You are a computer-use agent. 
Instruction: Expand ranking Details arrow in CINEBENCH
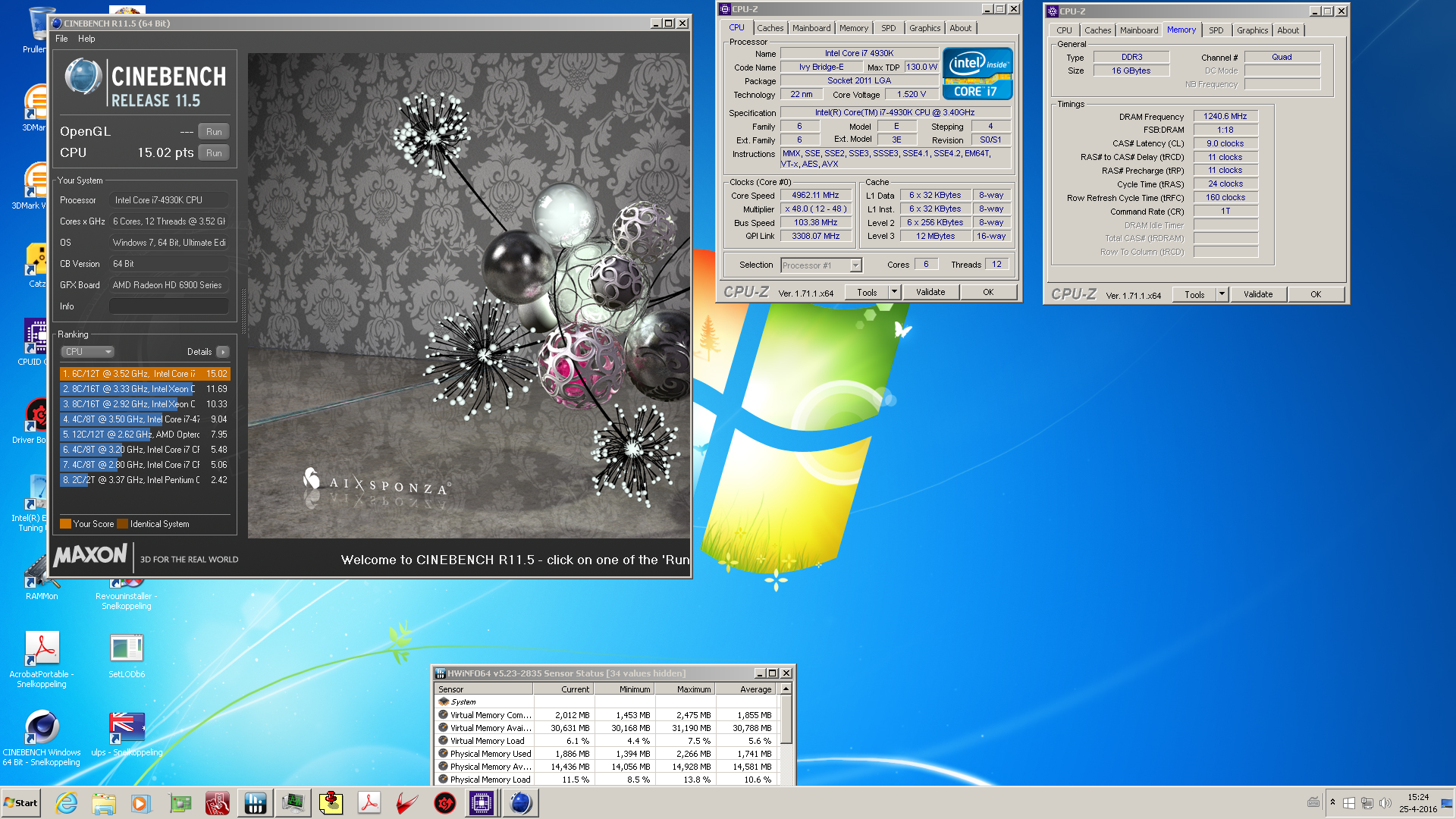pyautogui.click(x=222, y=352)
